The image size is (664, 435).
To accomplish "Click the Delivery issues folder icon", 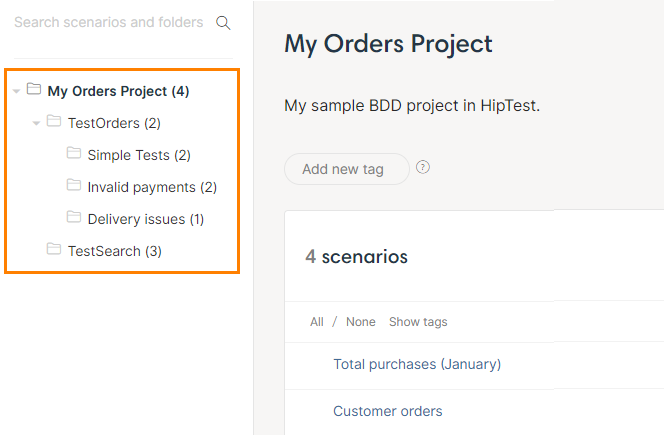I will 74,217.
